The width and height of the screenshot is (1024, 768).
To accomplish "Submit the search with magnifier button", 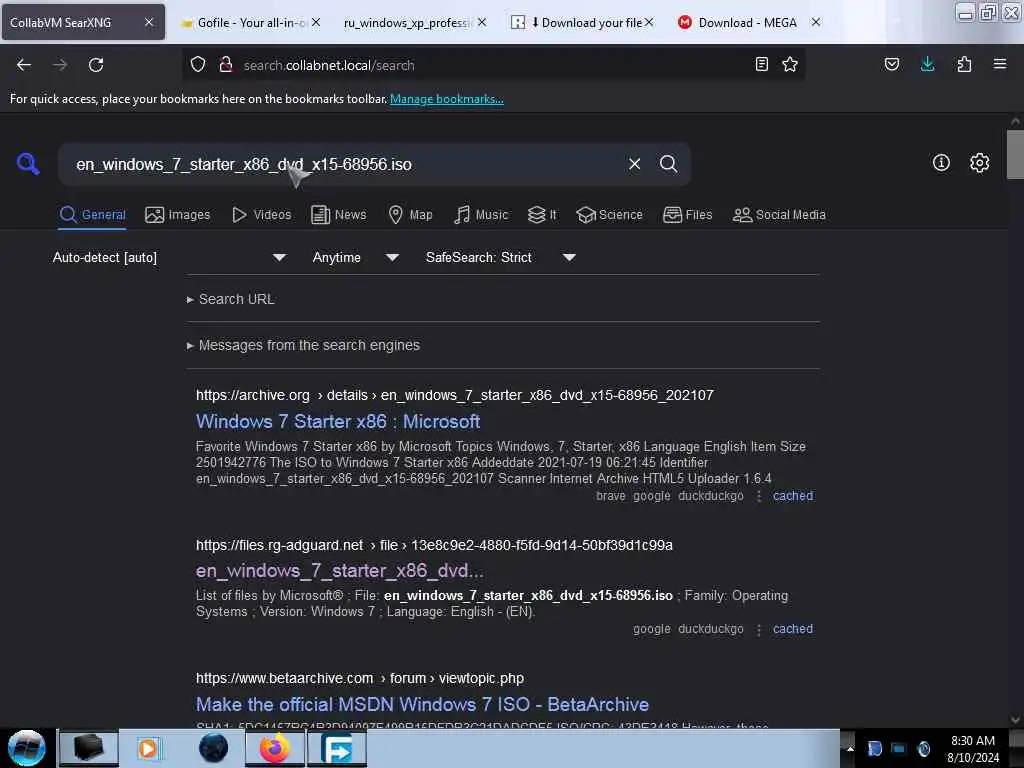I will (668, 164).
